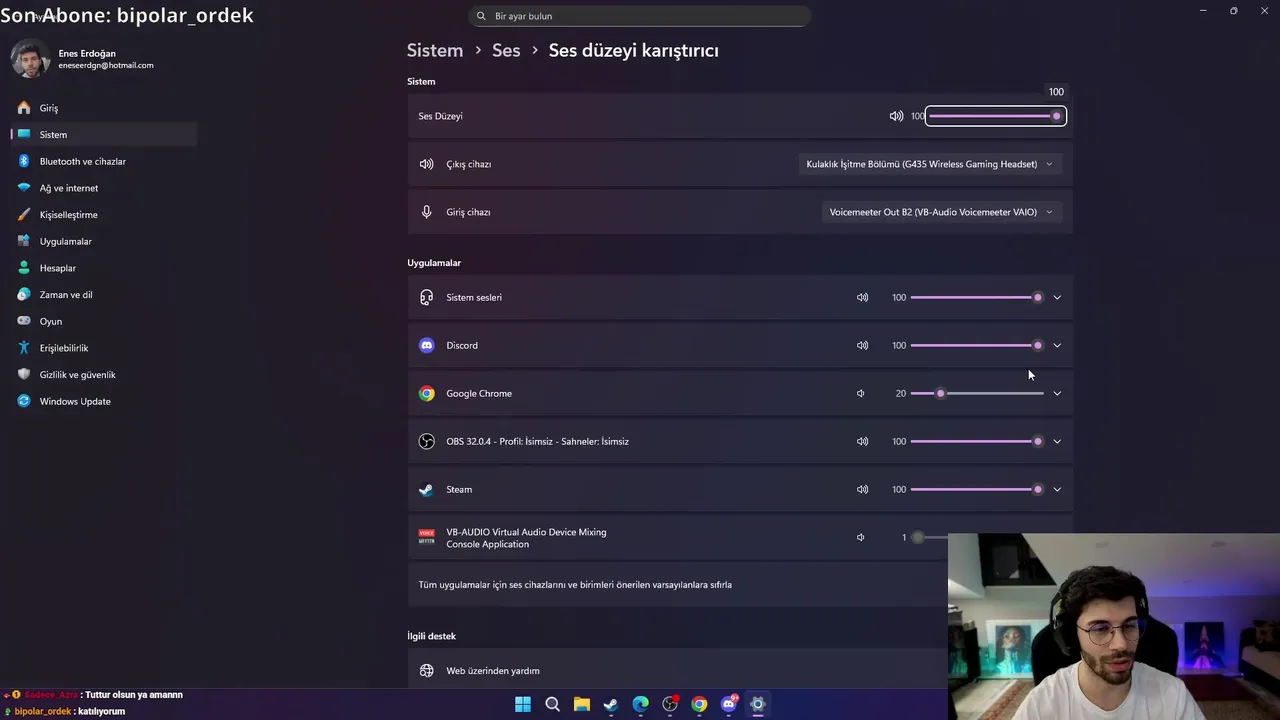Viewport: 1280px width, 720px height.
Task: Open taskbar Search icon
Action: [x=552, y=704]
